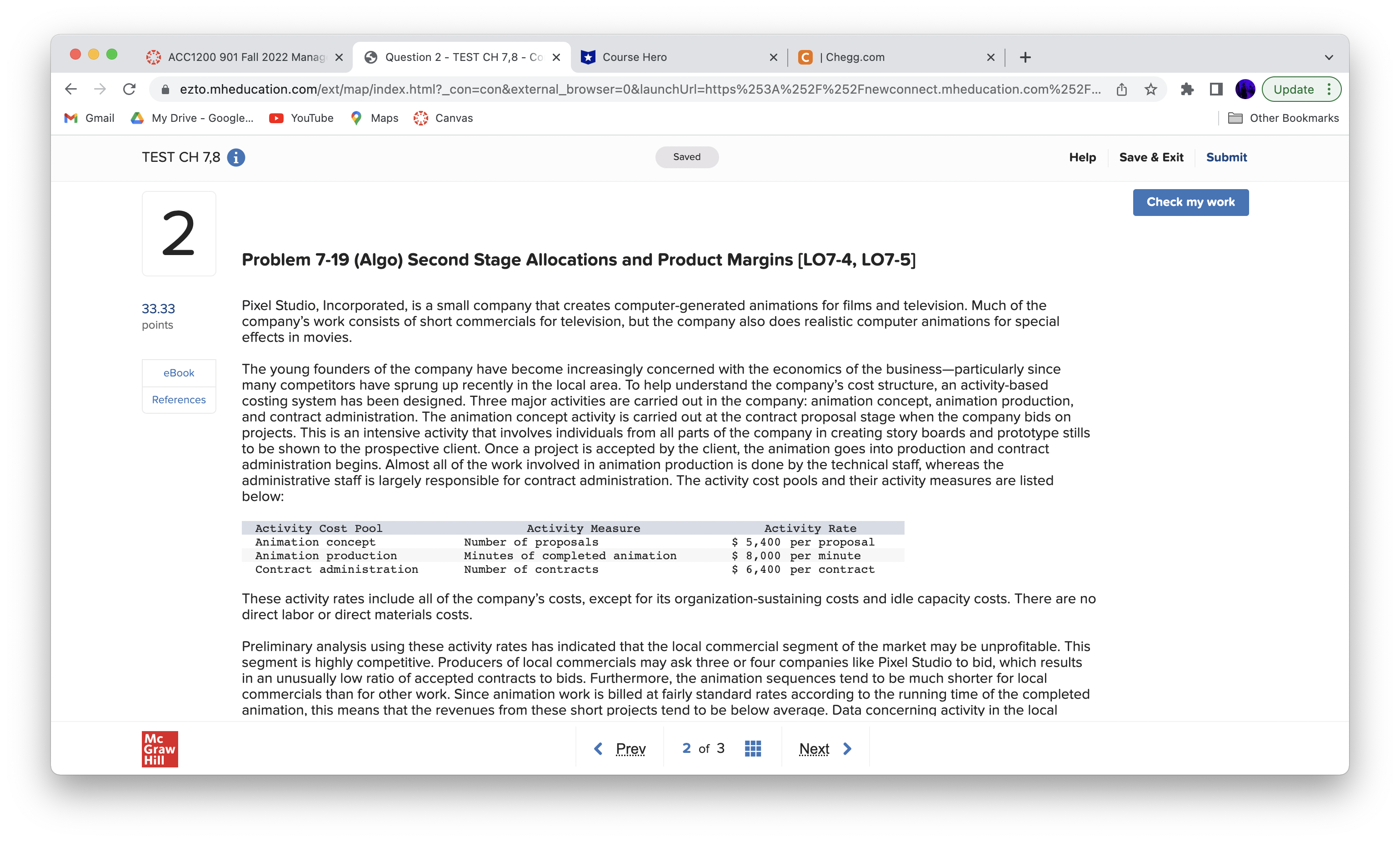Click the Check my work button
The width and height of the screenshot is (1400, 842).
1190,202
